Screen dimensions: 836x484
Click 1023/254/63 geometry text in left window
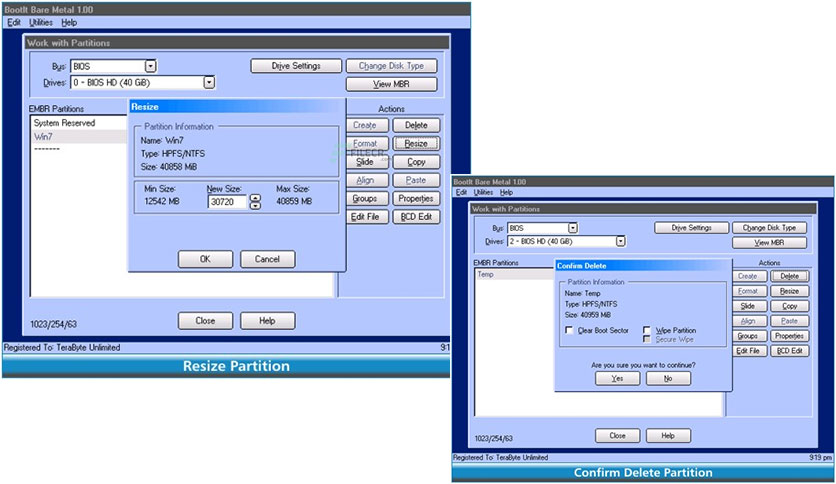(x=53, y=324)
